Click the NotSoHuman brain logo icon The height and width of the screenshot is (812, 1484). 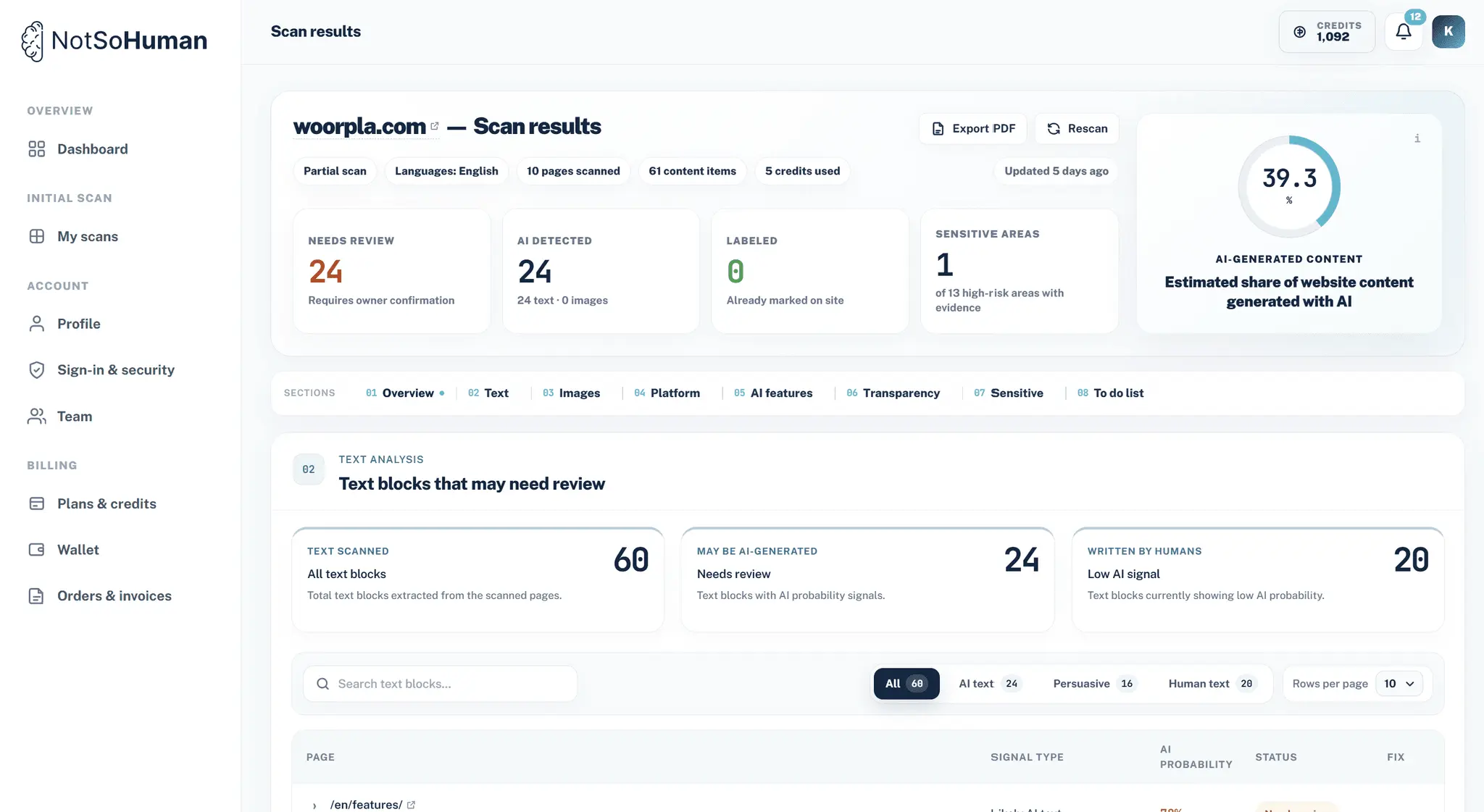pyautogui.click(x=33, y=41)
